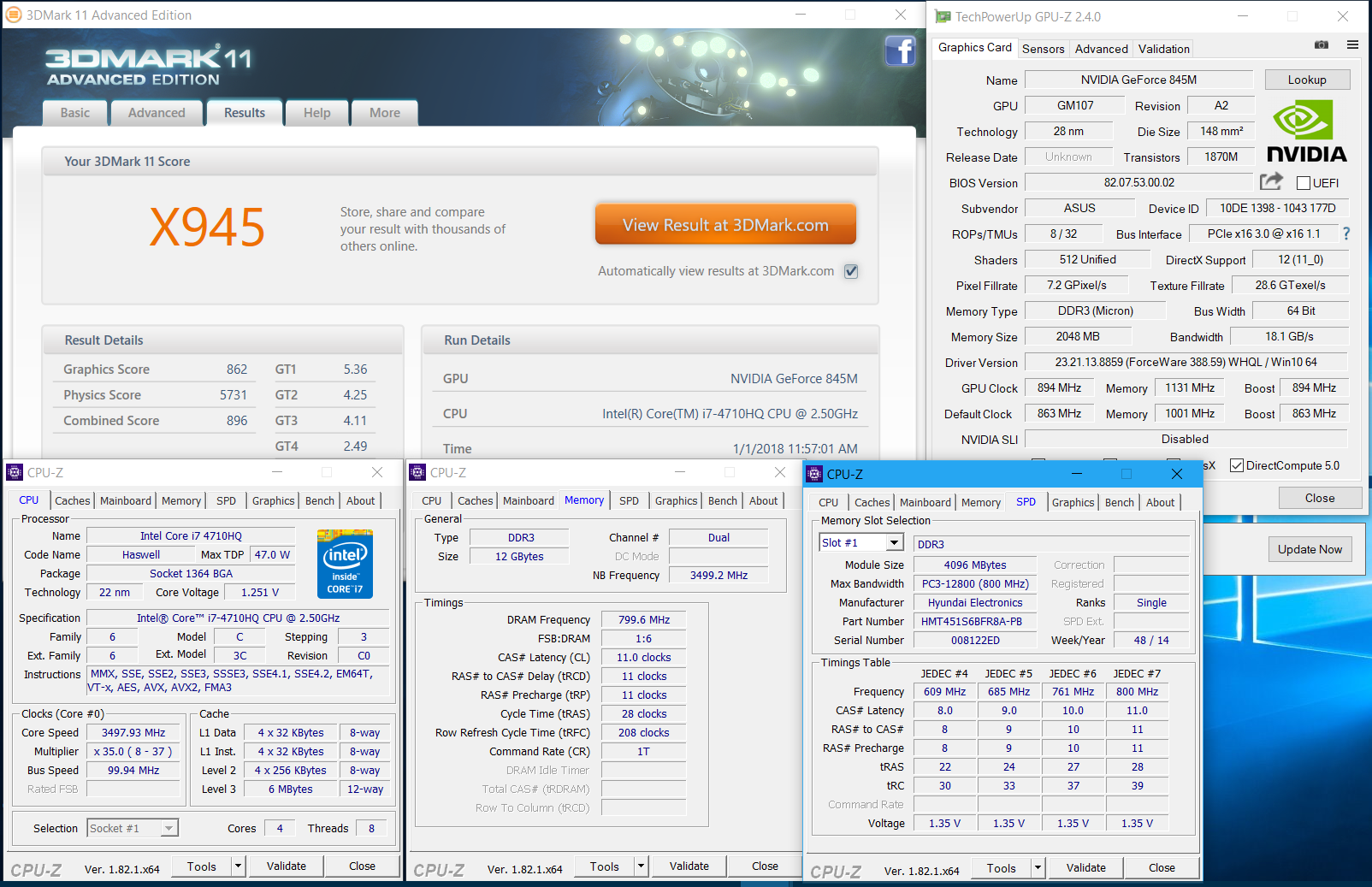Image resolution: width=1372 pixels, height=887 pixels.
Task: Open Mainboard tab in the CPU window
Action: click(126, 501)
